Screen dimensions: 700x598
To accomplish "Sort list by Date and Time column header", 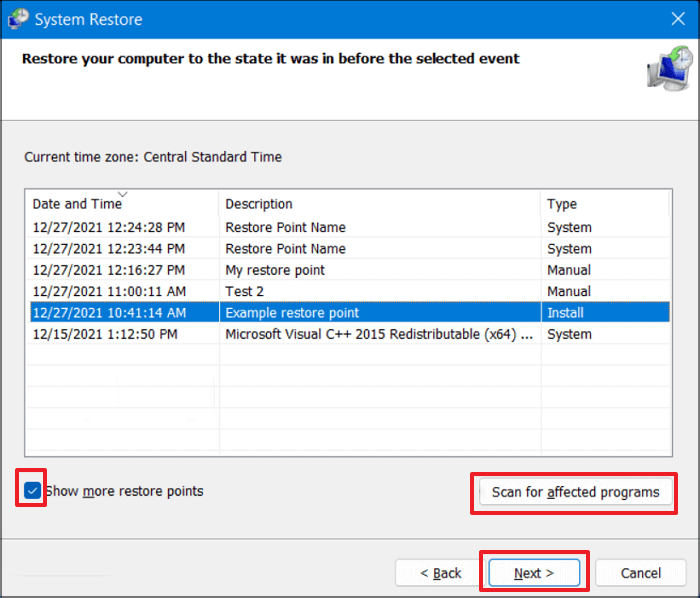I will 77,204.
